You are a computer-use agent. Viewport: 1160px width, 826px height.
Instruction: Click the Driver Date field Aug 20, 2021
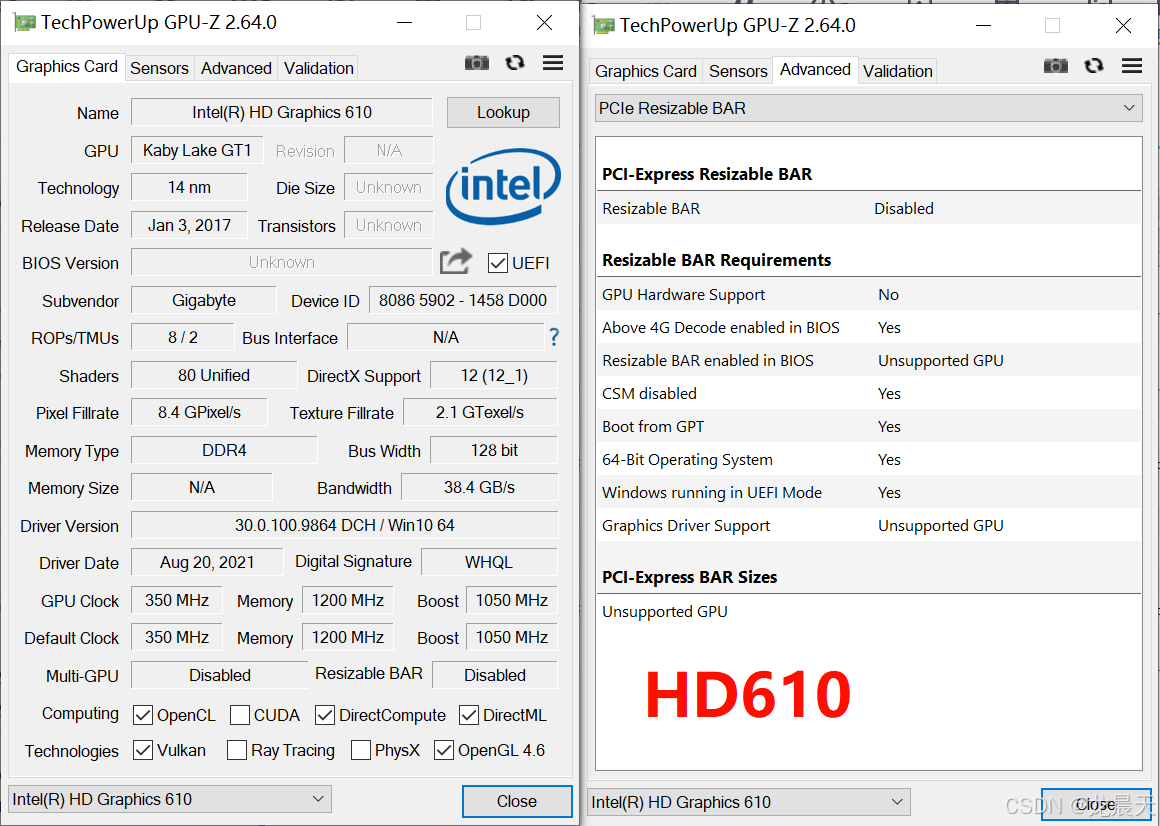click(x=207, y=562)
